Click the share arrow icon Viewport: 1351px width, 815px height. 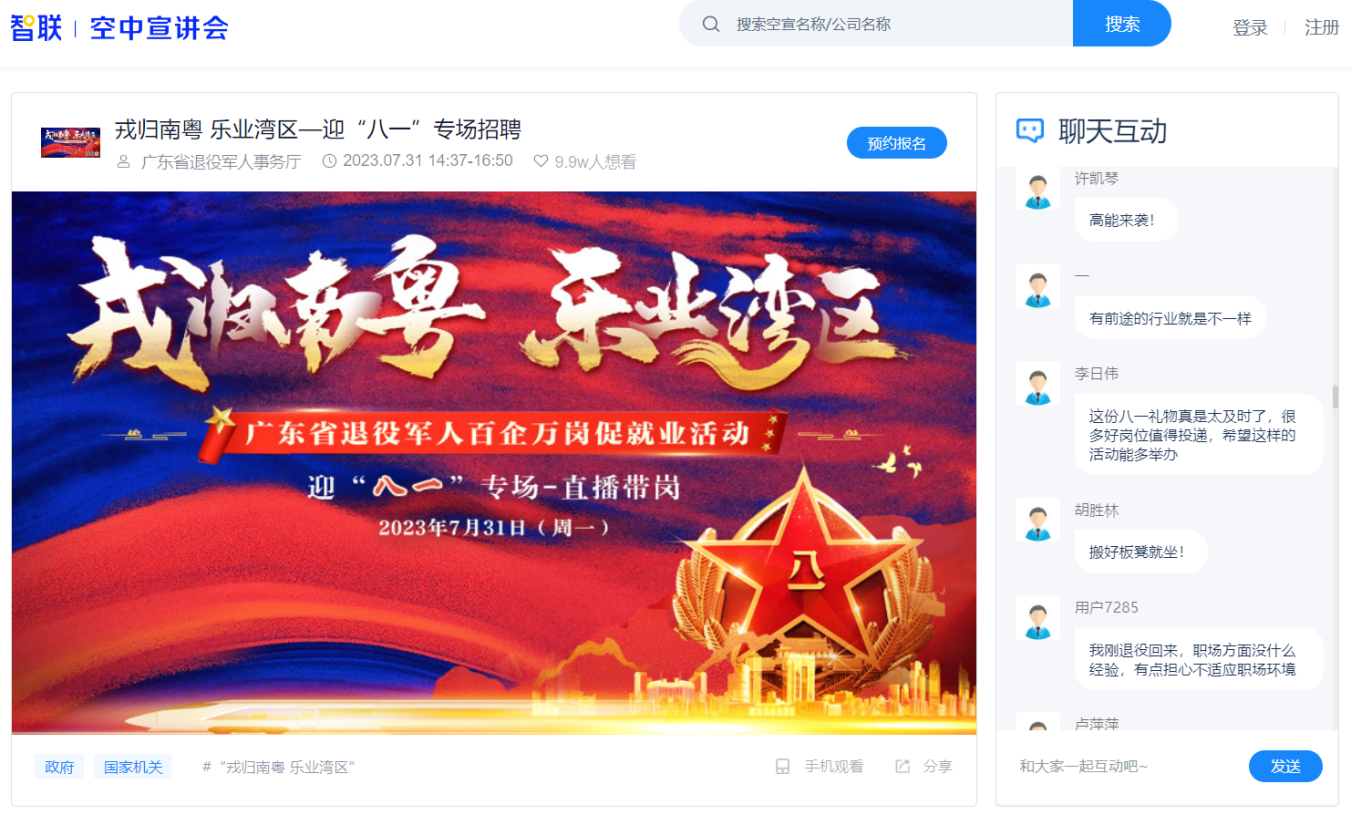(x=902, y=767)
